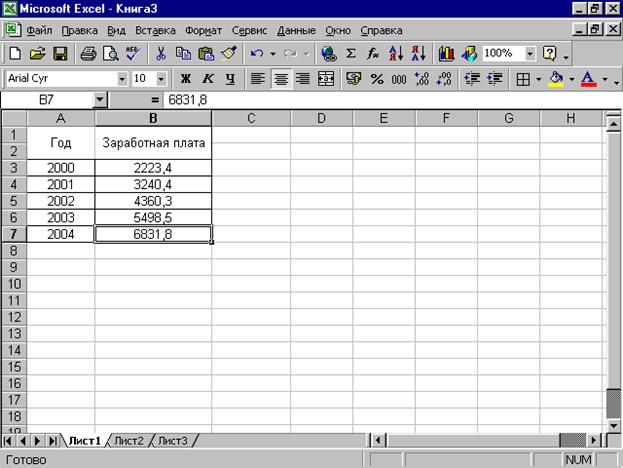Open the Данные menu
This screenshot has height=468, width=623.
tap(296, 31)
